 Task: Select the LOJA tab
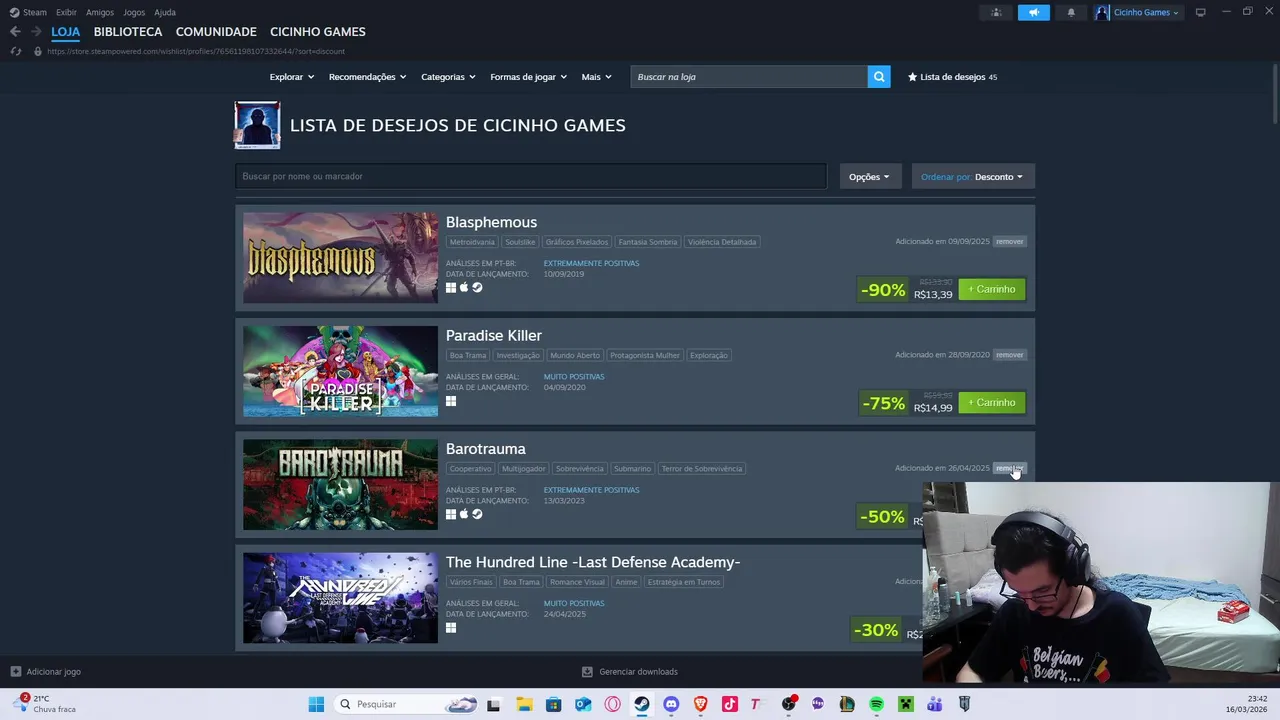click(x=66, y=32)
